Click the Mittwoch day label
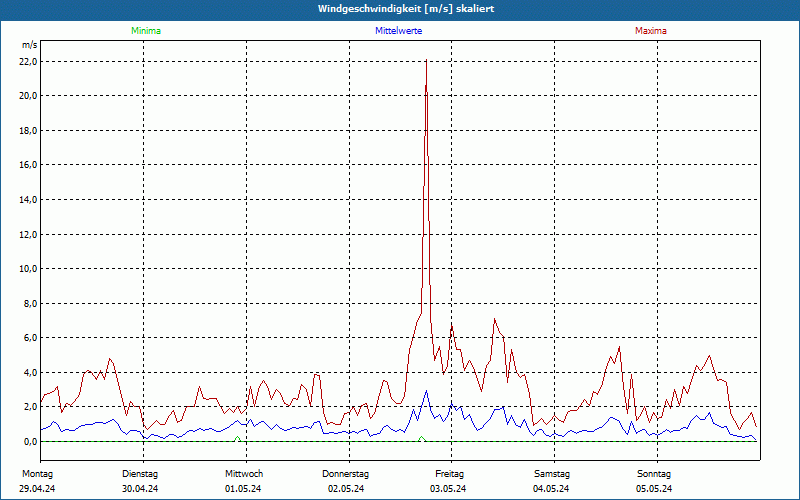 [x=244, y=474]
